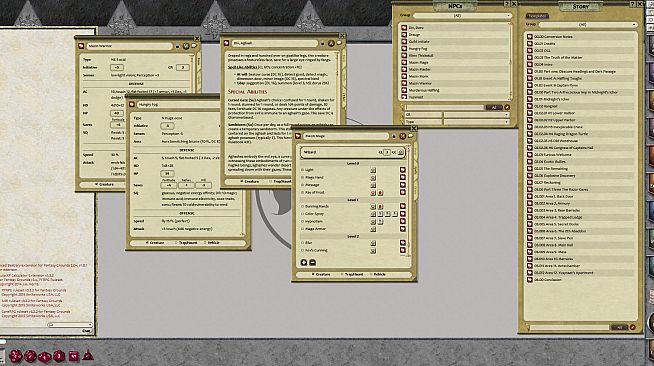Screen dimensions: 654x366
Task: Toggle the circle next to Color Spray spell
Action: [x=302, y=214]
